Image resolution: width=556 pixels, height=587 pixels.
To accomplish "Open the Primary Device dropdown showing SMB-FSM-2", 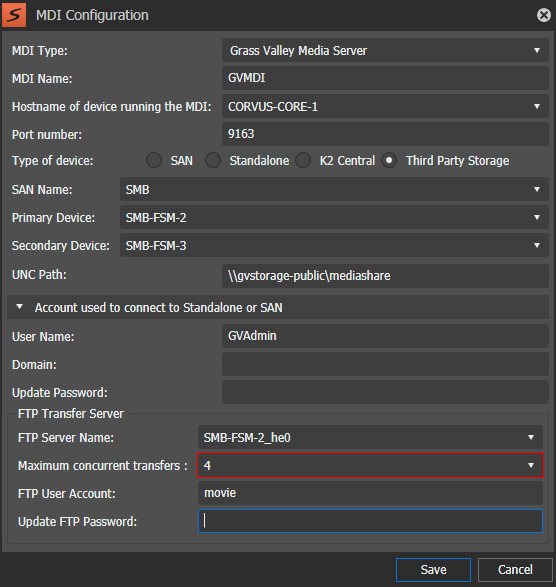I will 334,217.
